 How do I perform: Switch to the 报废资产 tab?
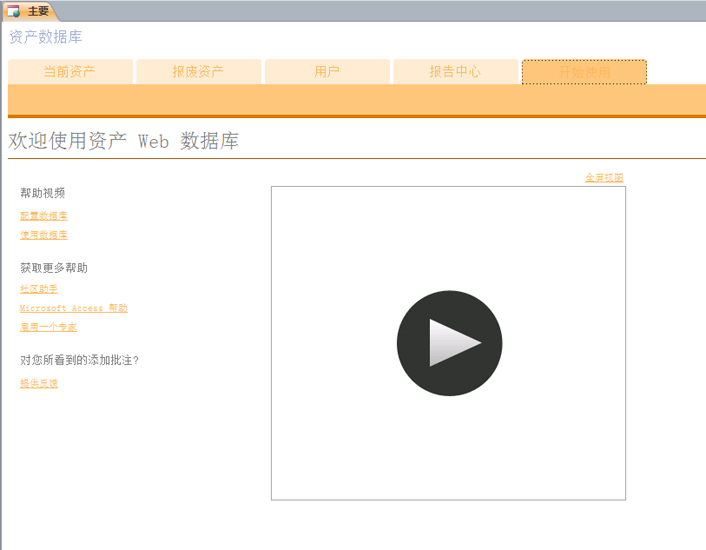click(x=199, y=72)
